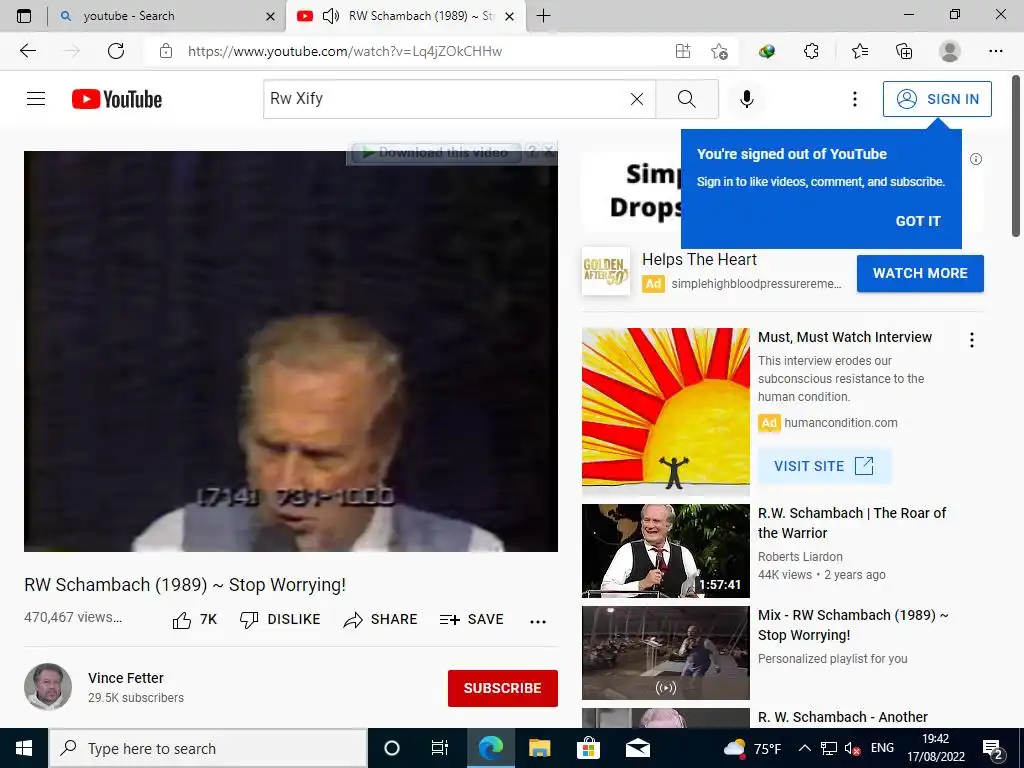
Task: Open Roar of the Warrior video thumbnail
Action: coord(665,551)
